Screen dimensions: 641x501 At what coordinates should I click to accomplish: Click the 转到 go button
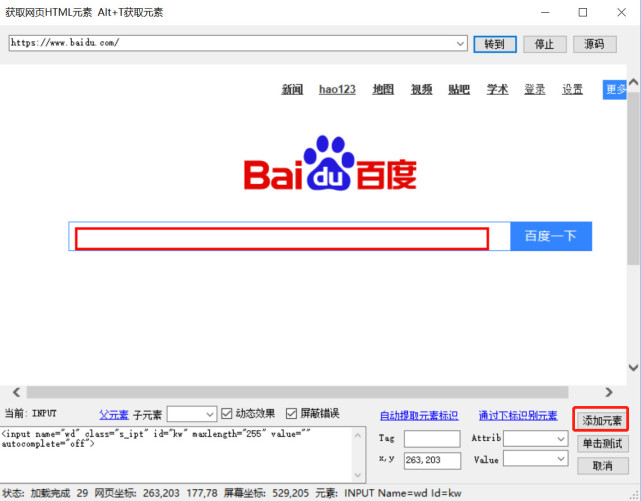pyautogui.click(x=495, y=44)
